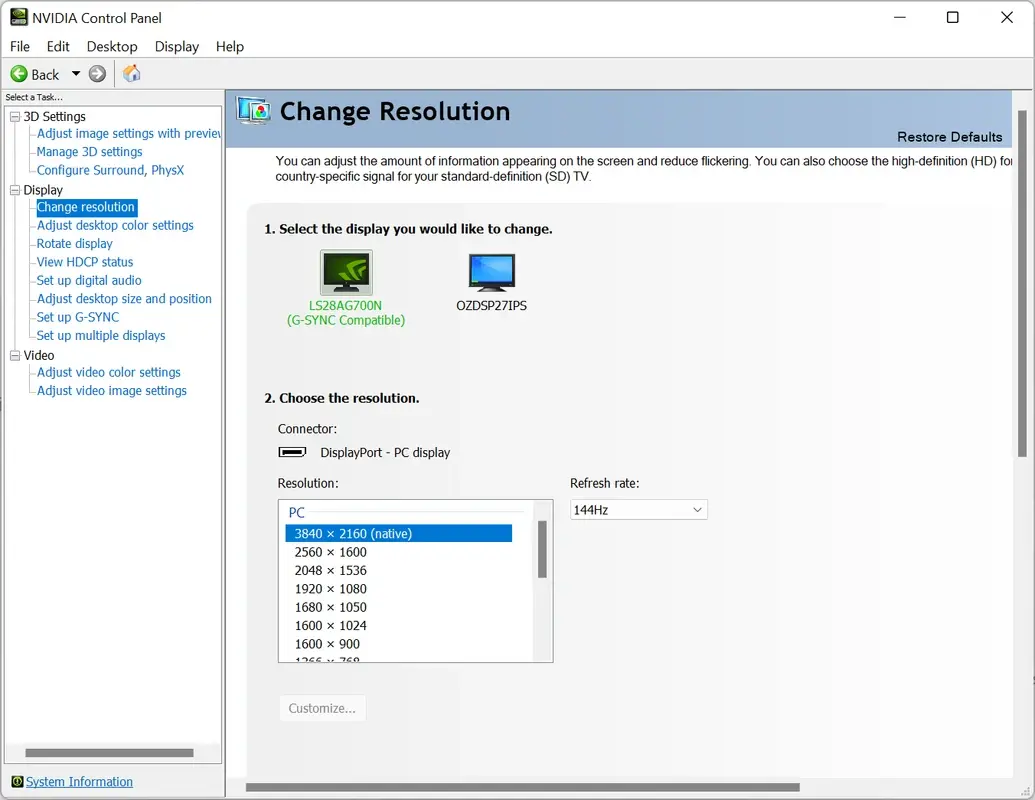Image resolution: width=1035 pixels, height=800 pixels.
Task: Click the DisplayPort connector icon
Action: [292, 452]
